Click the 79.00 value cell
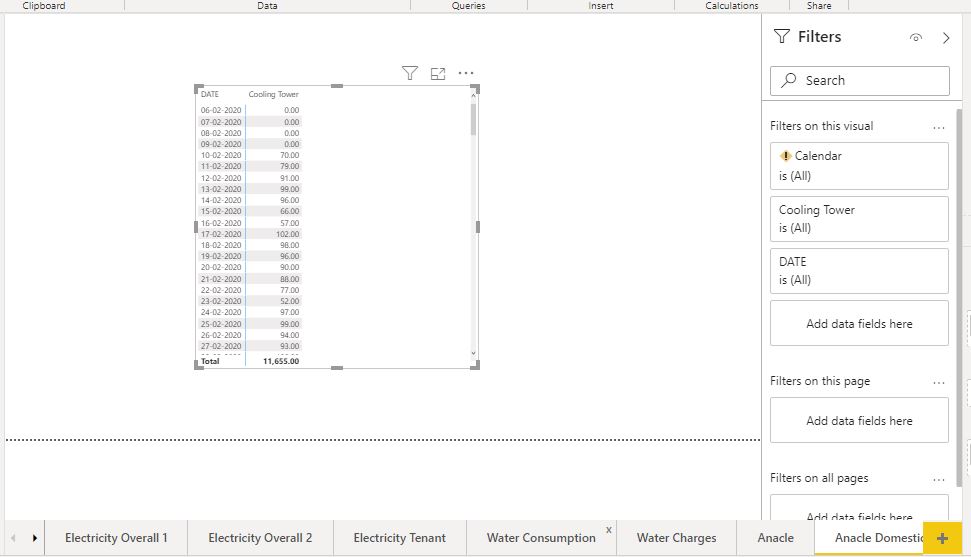Image resolution: width=971 pixels, height=557 pixels. 289,167
